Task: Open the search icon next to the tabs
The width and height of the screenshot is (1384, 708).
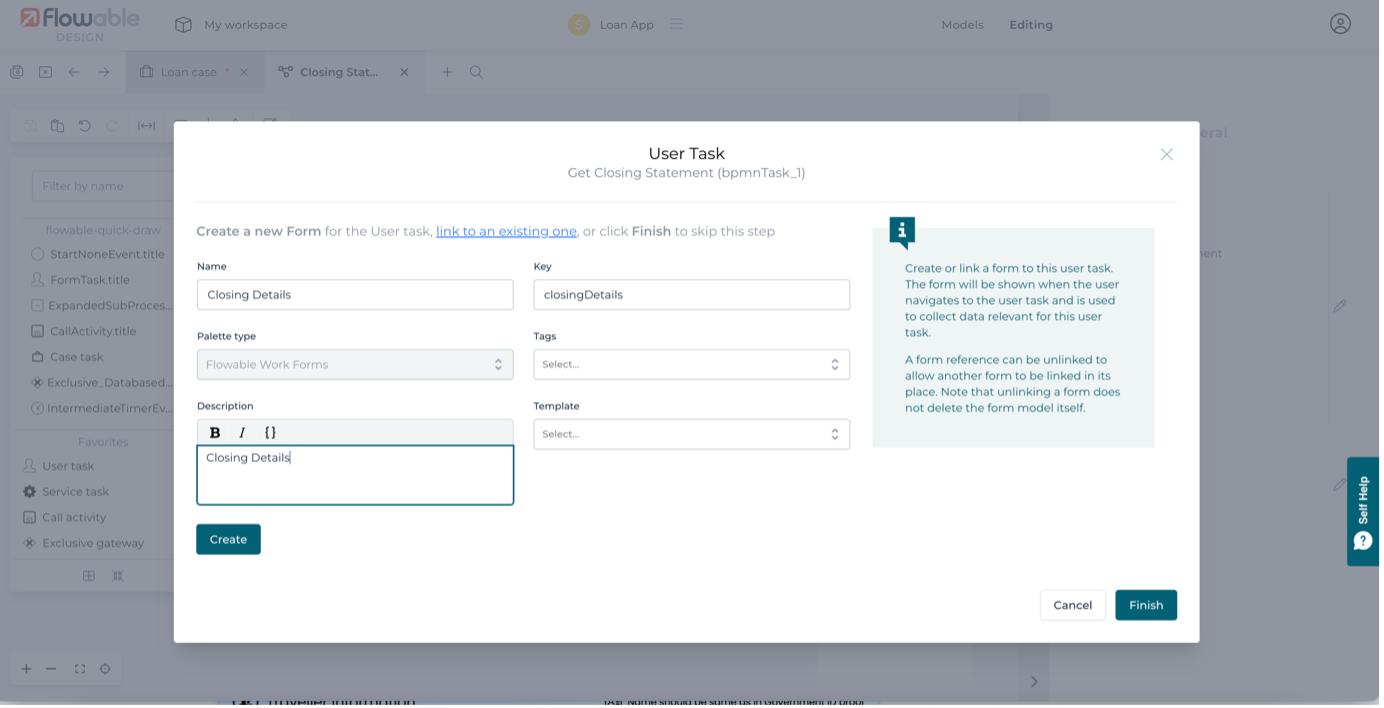Action: [476, 71]
